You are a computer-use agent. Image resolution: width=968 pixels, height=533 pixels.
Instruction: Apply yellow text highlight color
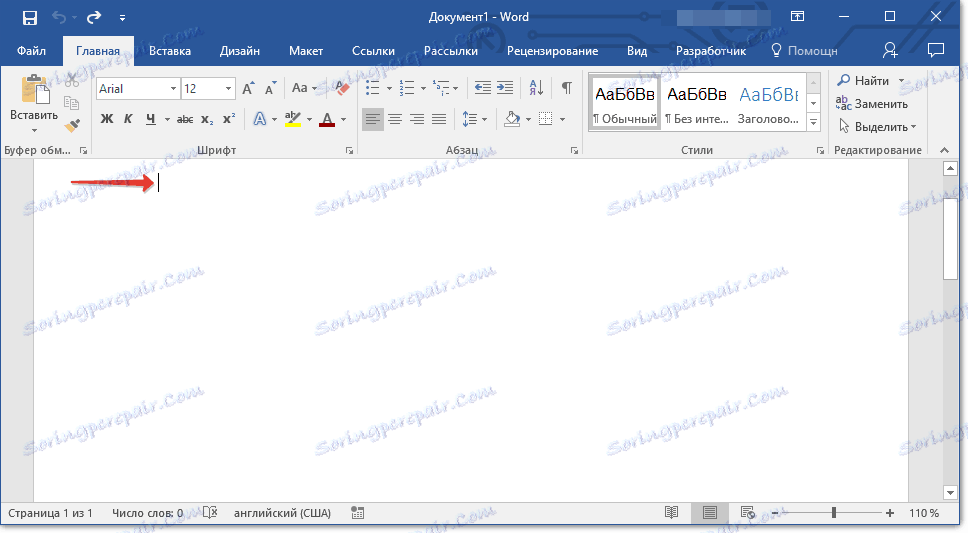[x=293, y=119]
